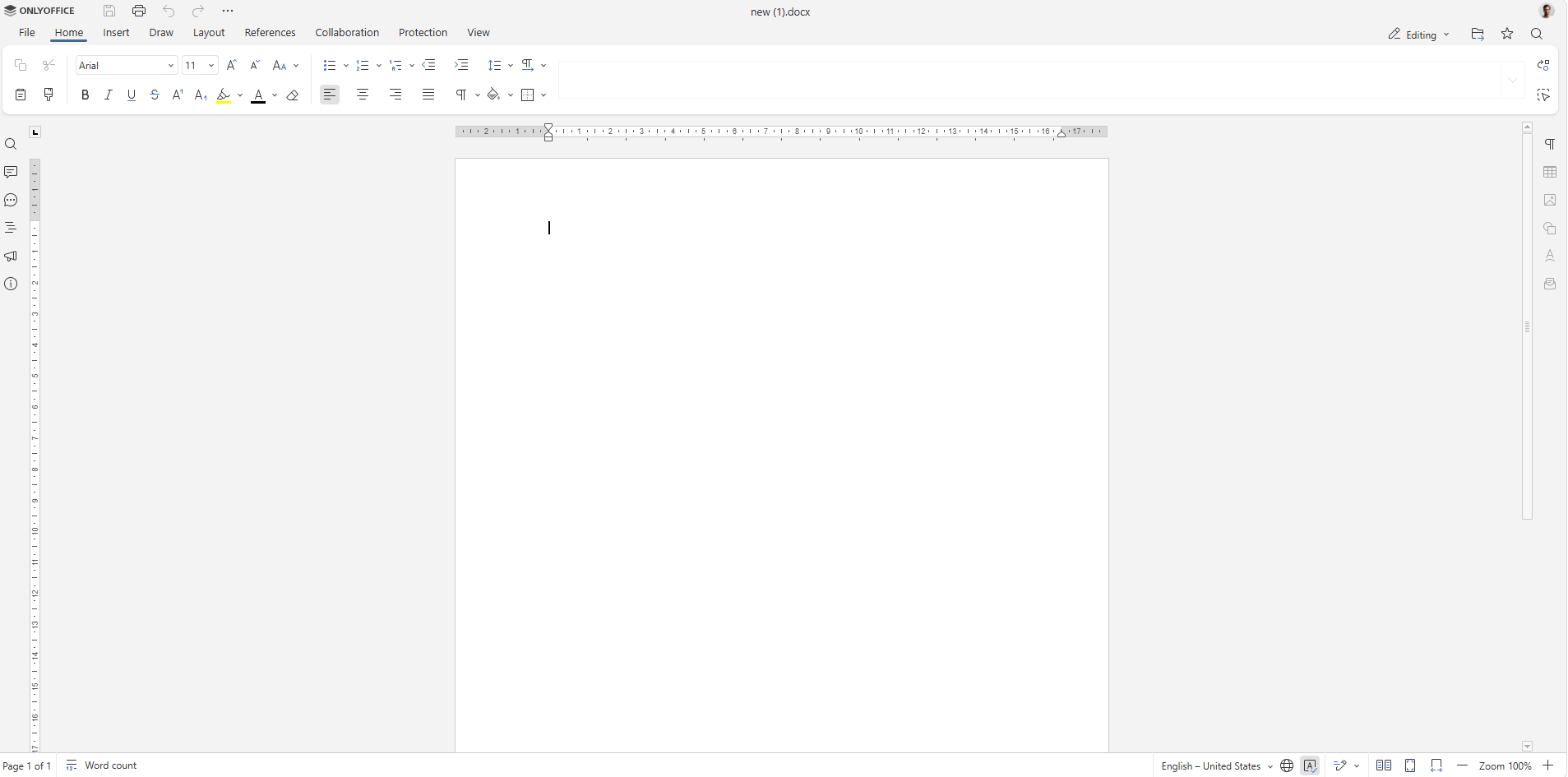Click the Strikethrough formatting icon
Image resolution: width=1568 pixels, height=777 pixels.
tap(155, 95)
